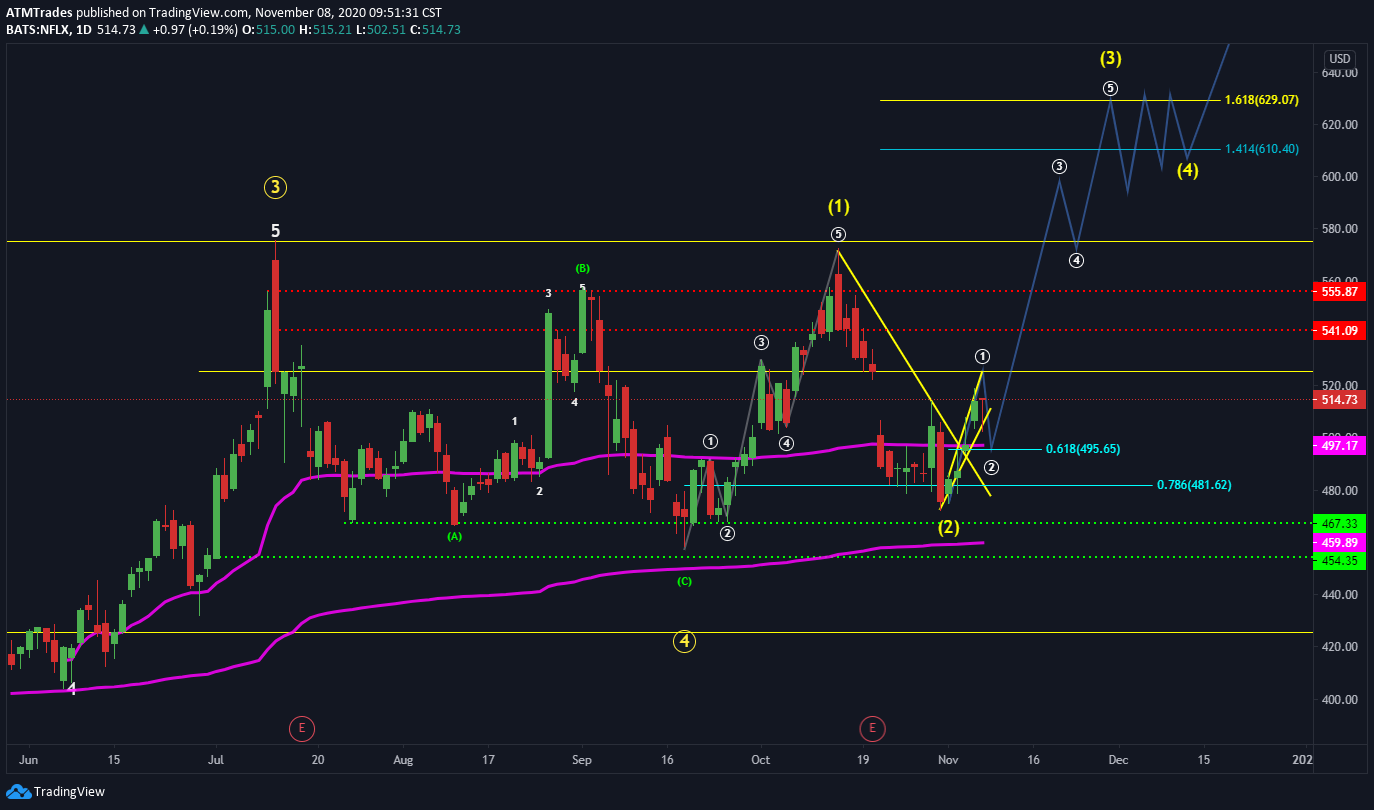
Task: Click the 0.786(481.62) Fibonacci label
Action: coord(1194,485)
